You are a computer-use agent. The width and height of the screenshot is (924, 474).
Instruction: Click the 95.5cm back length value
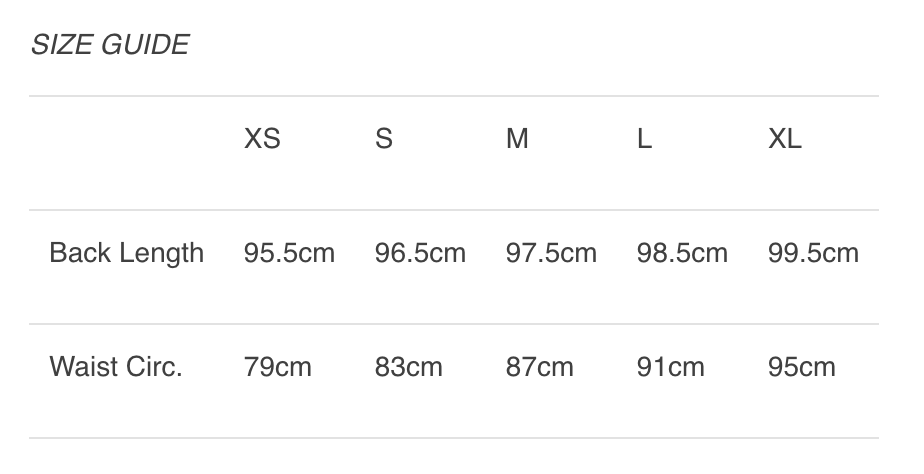pos(289,253)
